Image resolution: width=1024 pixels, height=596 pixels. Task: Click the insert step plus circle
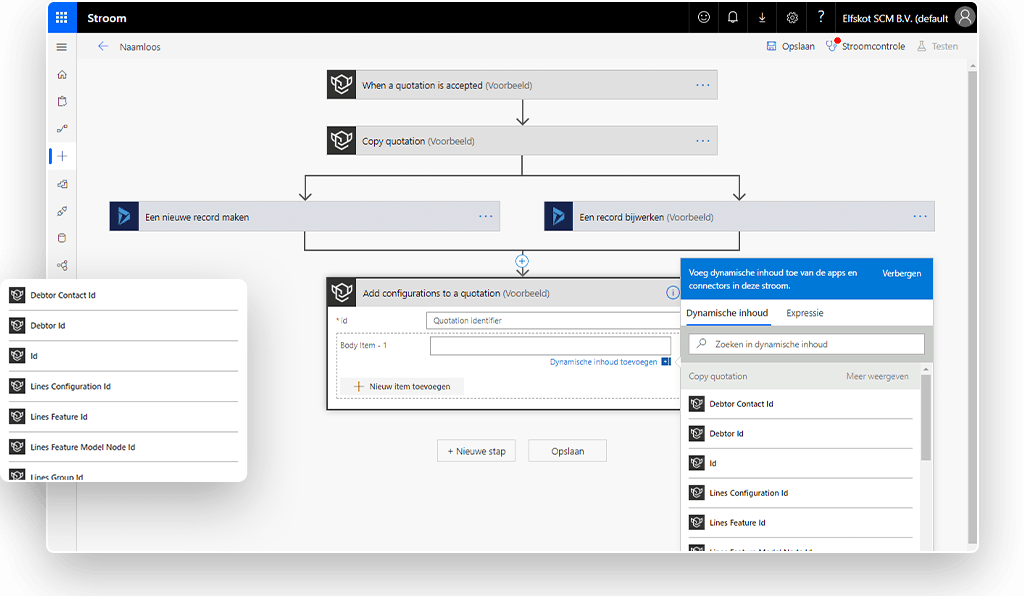pyautogui.click(x=521, y=261)
